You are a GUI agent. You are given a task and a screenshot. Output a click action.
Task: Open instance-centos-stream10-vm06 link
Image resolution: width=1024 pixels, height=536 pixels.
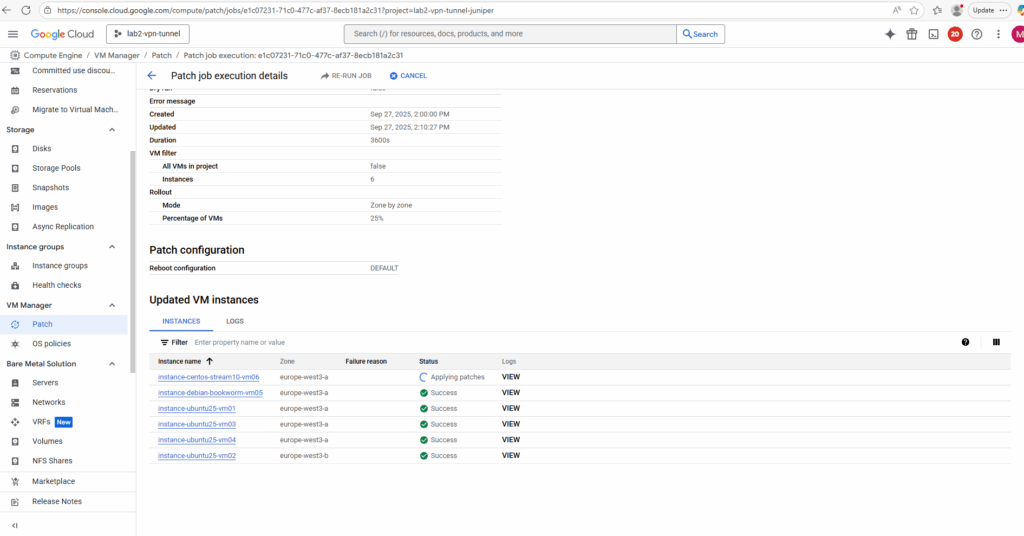click(x=208, y=377)
